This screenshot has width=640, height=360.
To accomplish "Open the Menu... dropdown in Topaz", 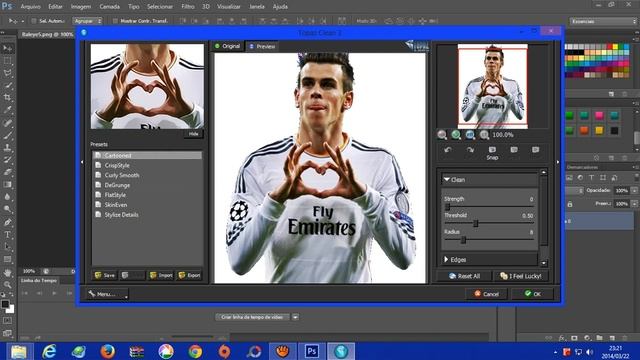I will [x=107, y=294].
